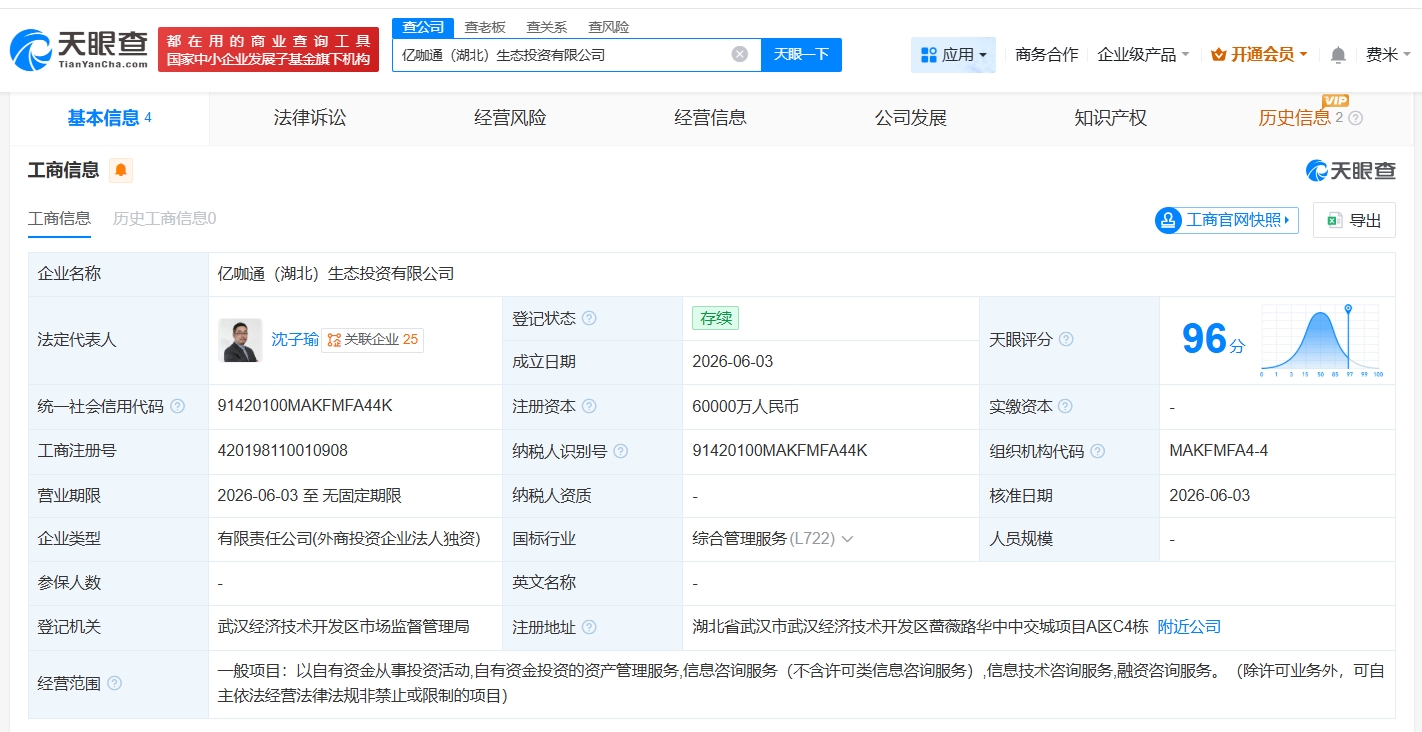Click the 96分 score value
Viewport: 1422px width, 732px height.
[x=1214, y=340]
